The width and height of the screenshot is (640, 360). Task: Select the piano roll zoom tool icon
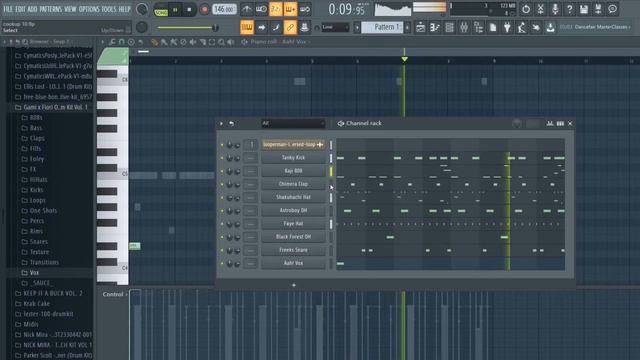(221, 42)
